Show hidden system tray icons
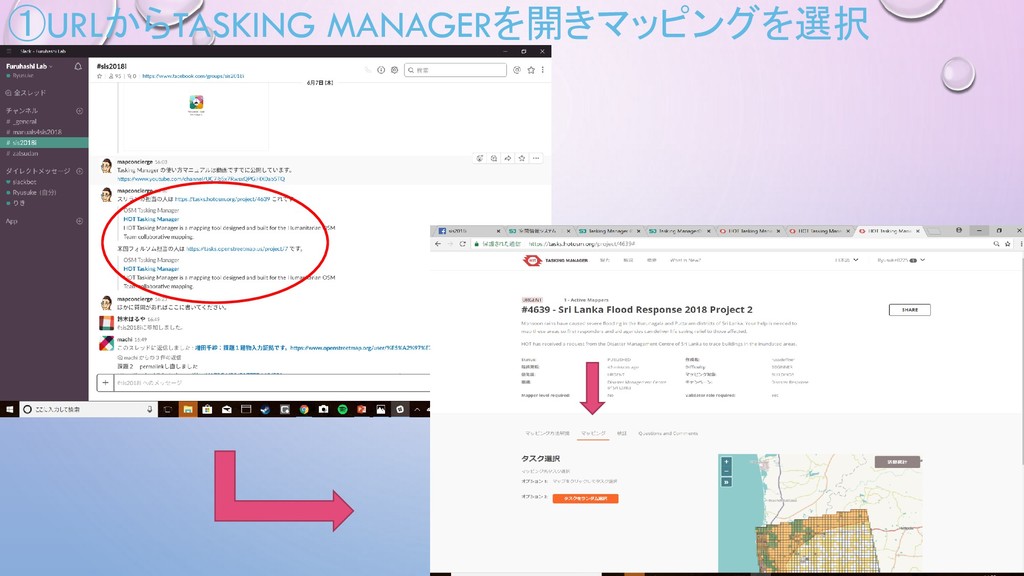The image size is (1024, 576). 417,409
